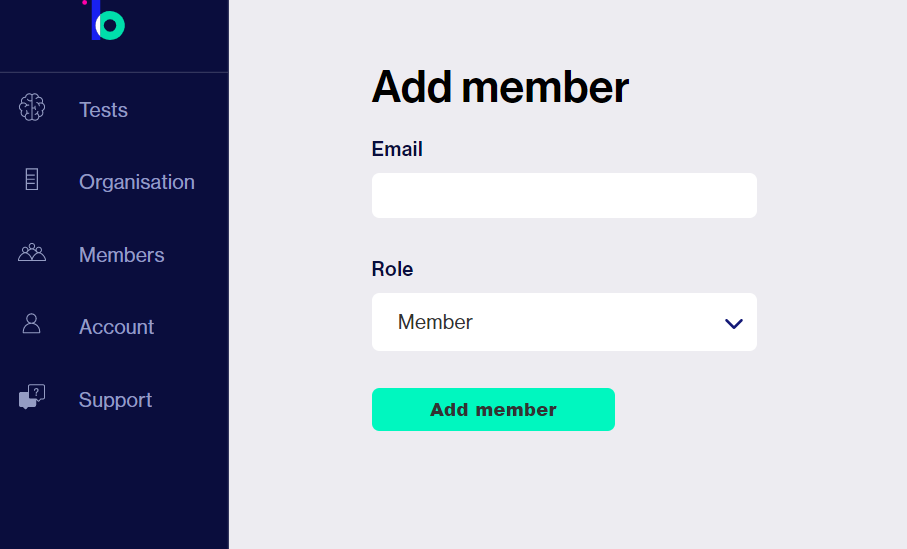This screenshot has height=549, width=907.
Task: Submit with the green Add member button
Action: [x=493, y=410]
